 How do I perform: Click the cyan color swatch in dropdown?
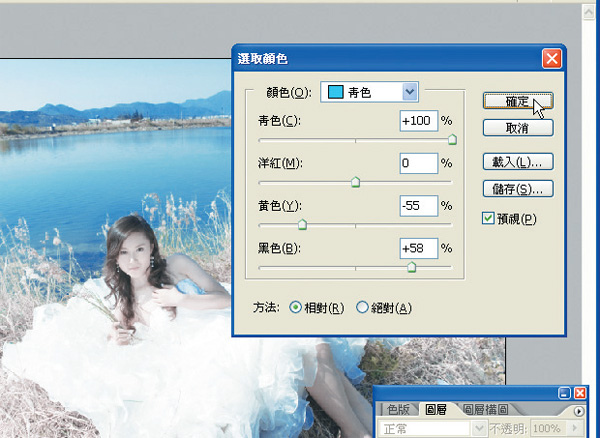pos(335,92)
